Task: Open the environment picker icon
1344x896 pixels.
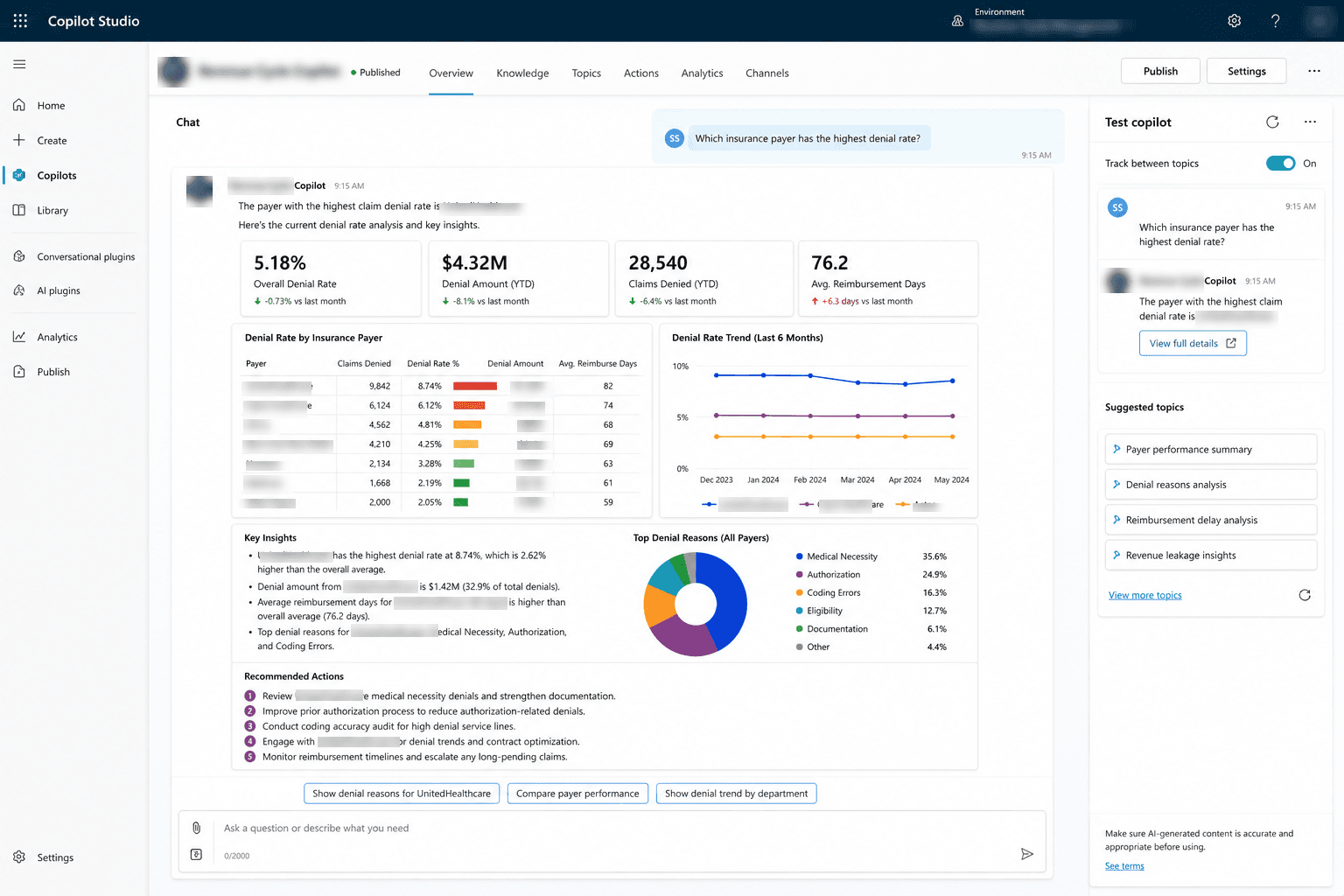Action: [x=957, y=21]
